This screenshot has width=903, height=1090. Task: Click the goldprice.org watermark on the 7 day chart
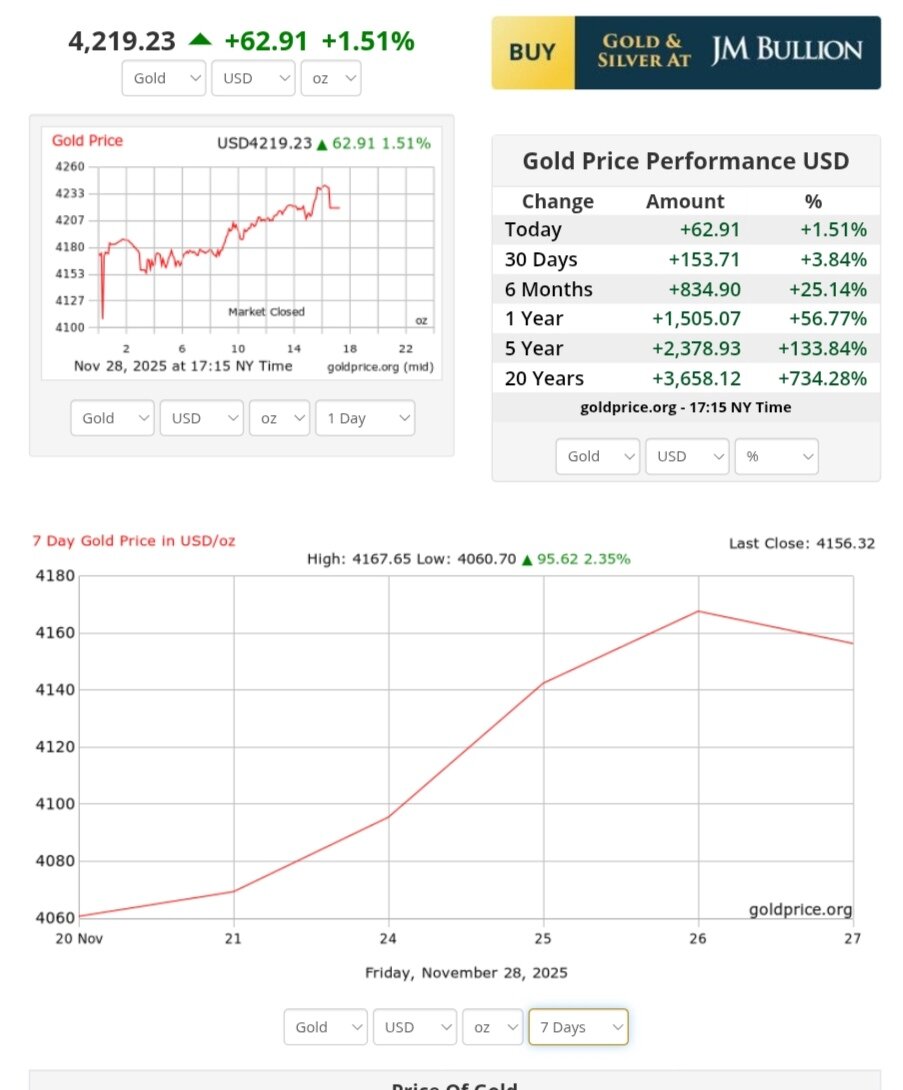[x=800, y=910]
